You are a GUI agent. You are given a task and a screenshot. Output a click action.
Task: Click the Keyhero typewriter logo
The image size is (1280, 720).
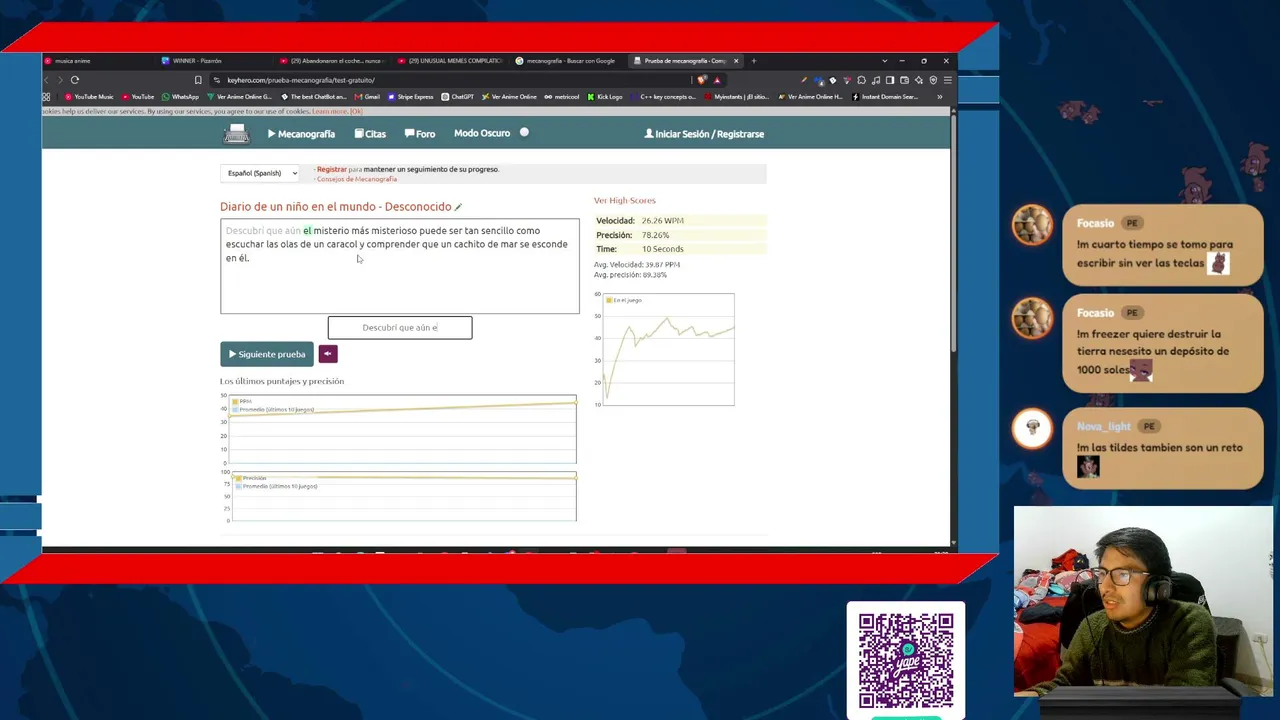237,134
